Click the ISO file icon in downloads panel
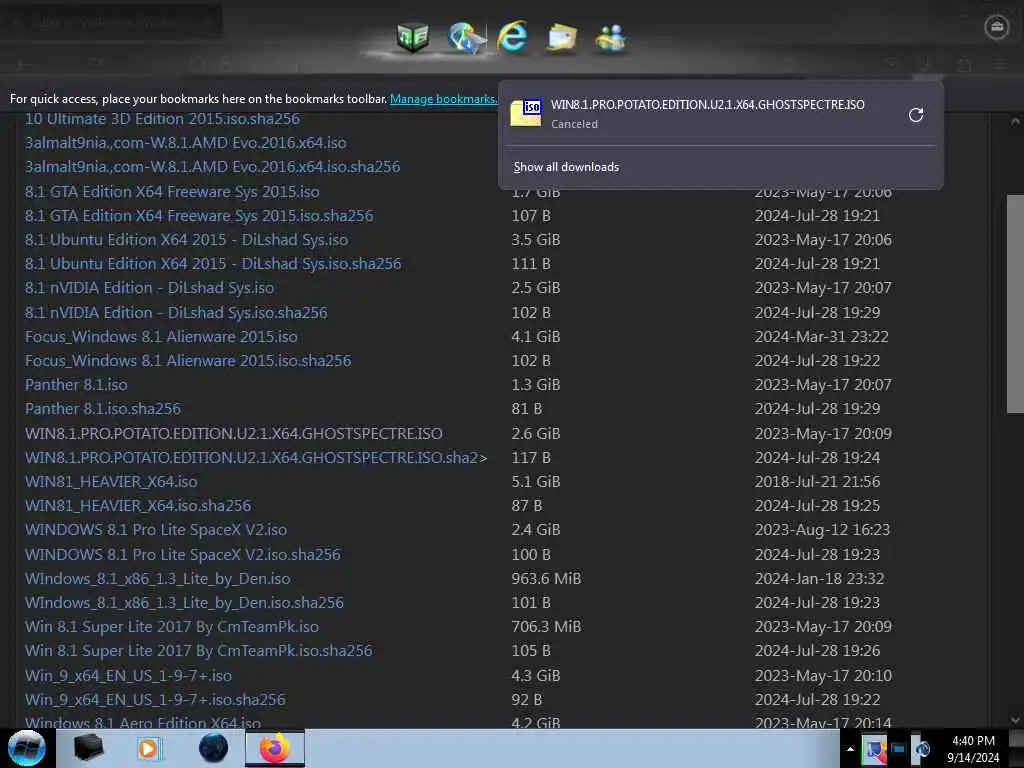Screen dimensions: 1024x768 tap(526, 113)
